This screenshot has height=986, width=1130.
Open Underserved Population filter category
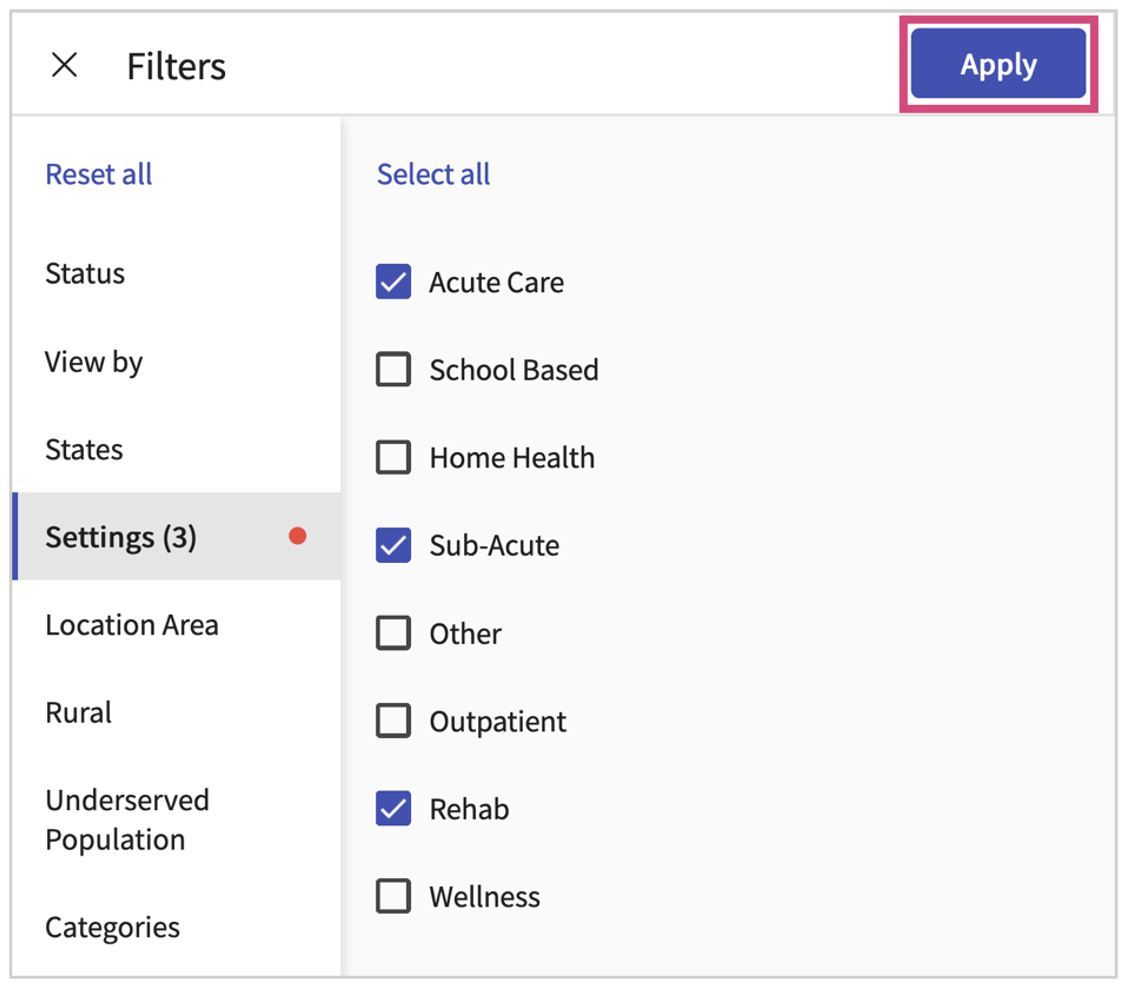pos(127,820)
